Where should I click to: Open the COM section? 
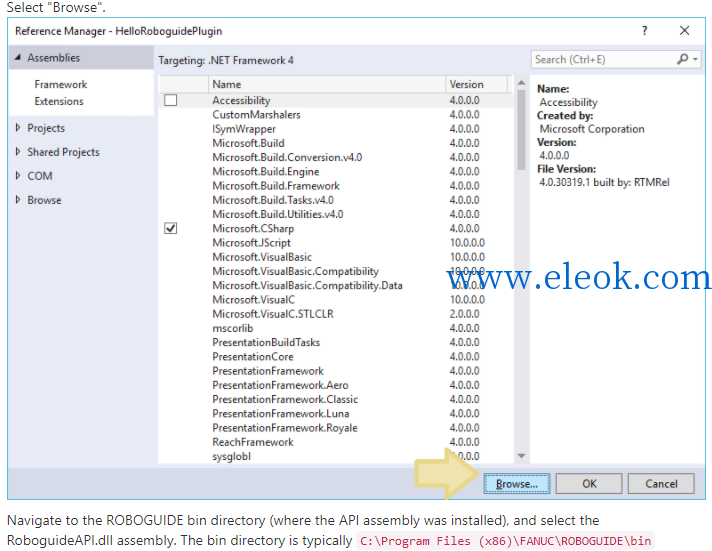(x=40, y=176)
